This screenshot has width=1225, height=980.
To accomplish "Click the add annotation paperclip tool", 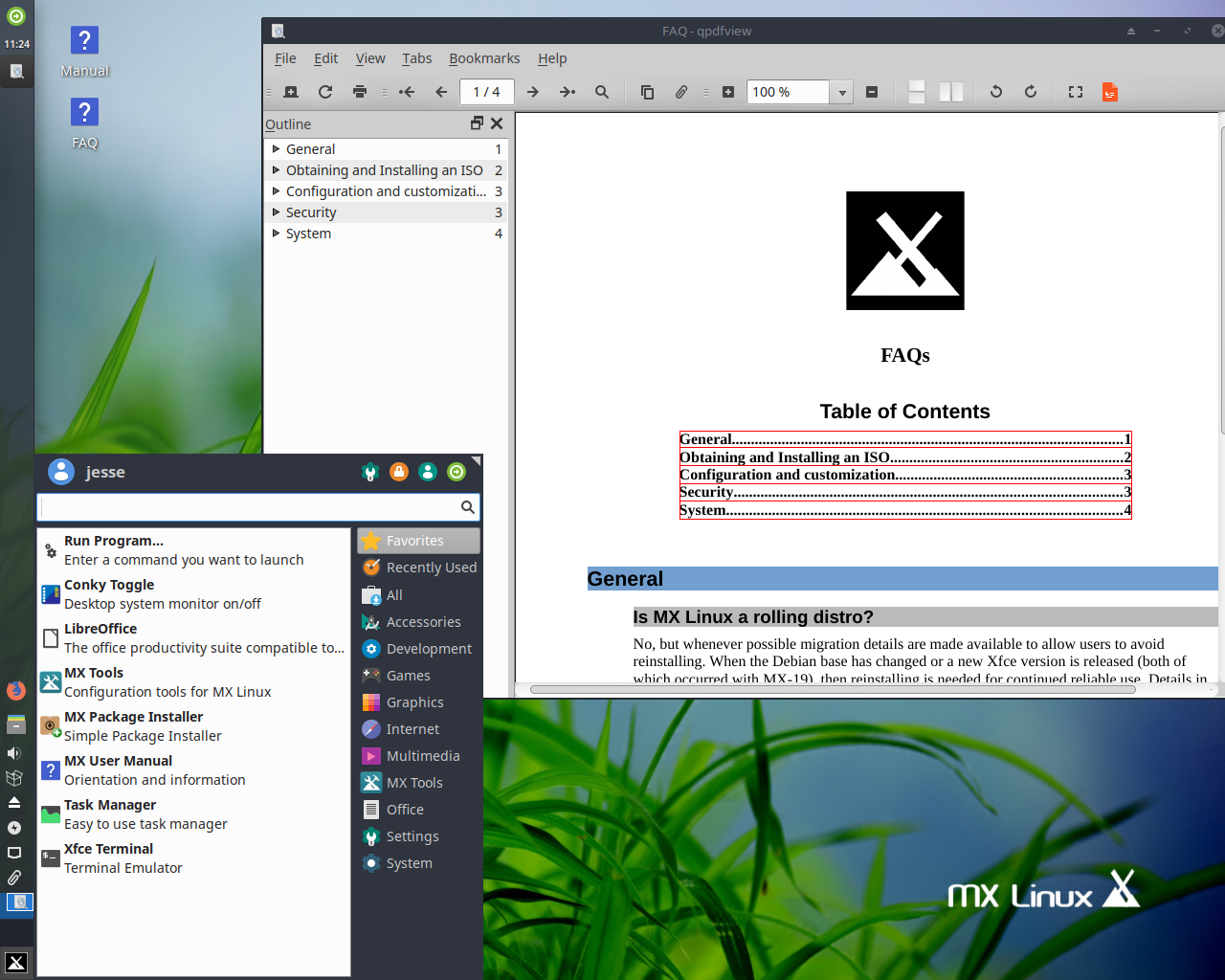I will coord(681,92).
